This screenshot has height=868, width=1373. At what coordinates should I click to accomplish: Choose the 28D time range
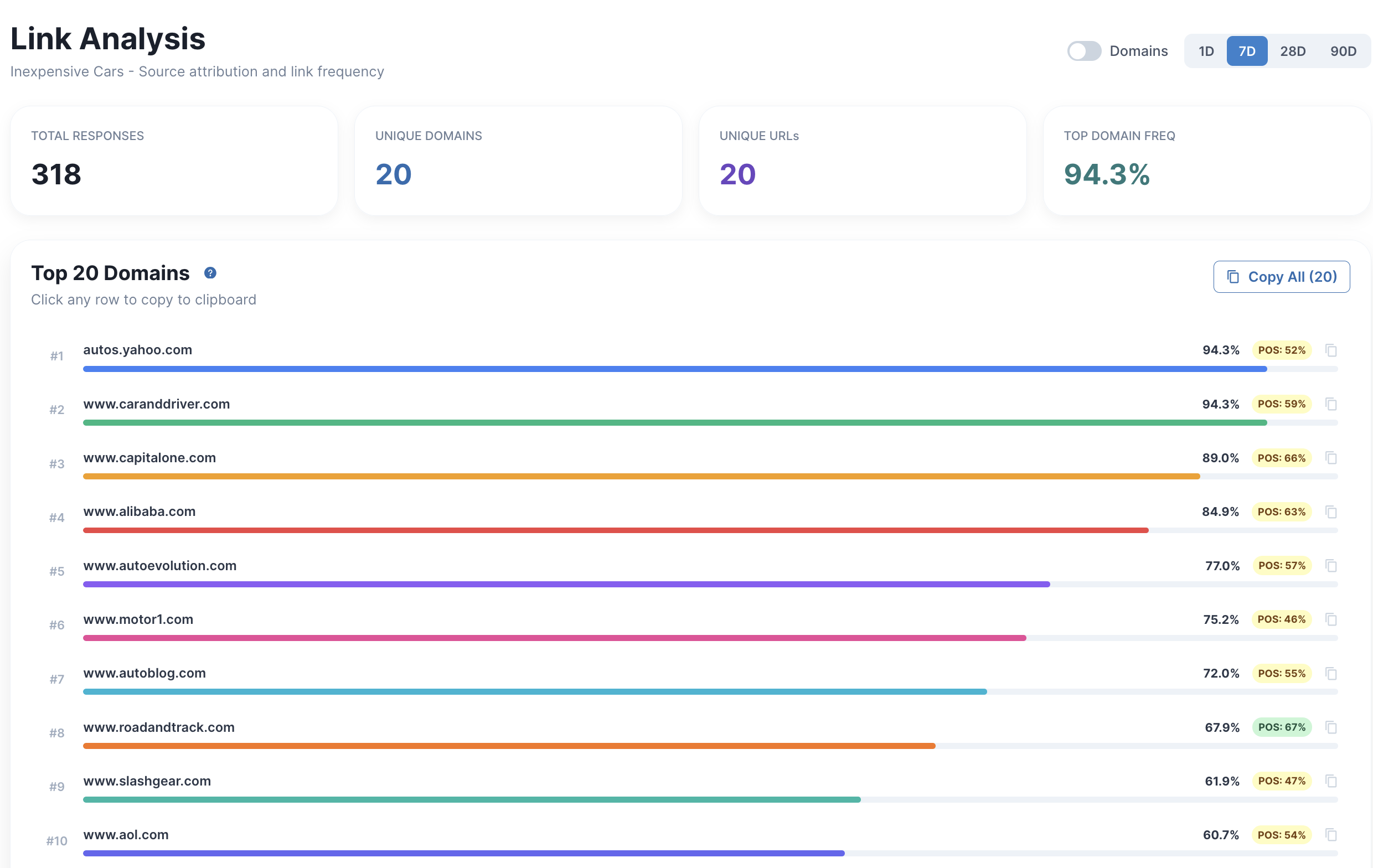click(x=1292, y=51)
